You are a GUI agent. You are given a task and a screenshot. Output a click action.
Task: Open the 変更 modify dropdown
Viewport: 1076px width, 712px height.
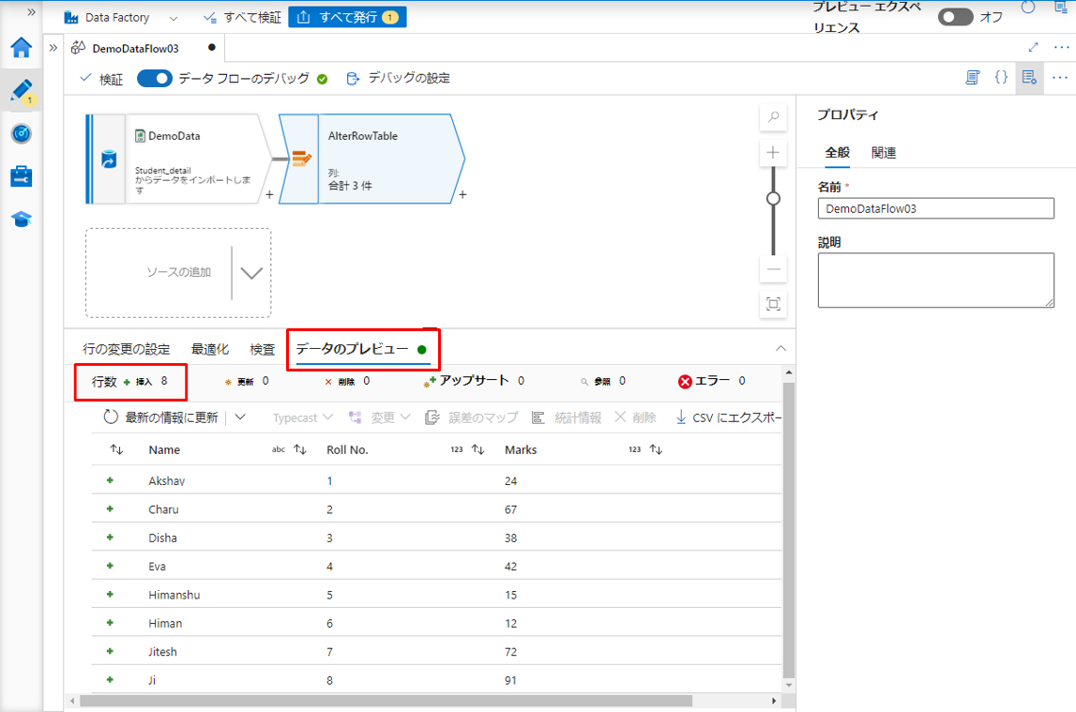[379, 418]
